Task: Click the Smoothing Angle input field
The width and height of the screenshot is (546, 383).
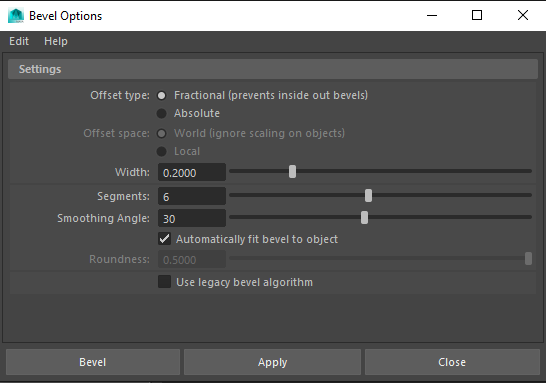Action: point(192,218)
